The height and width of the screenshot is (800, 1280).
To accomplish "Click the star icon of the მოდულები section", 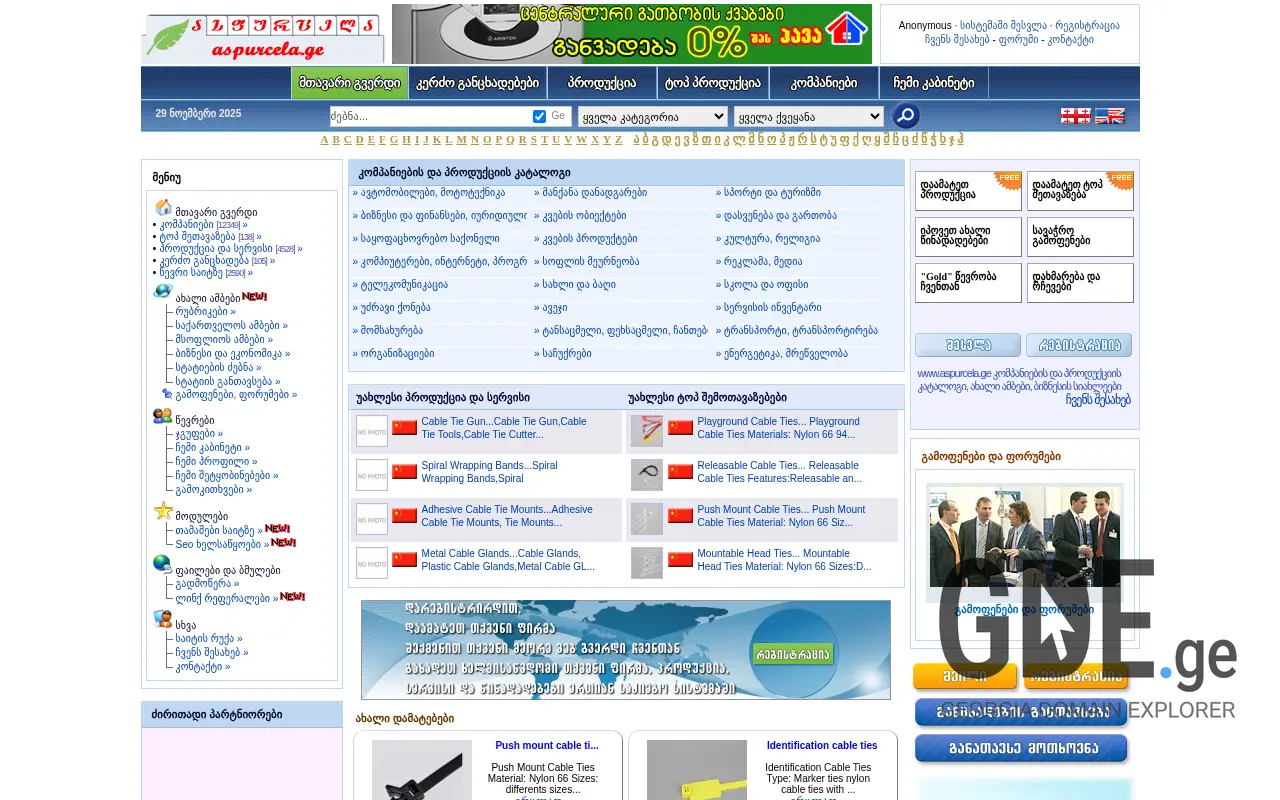I will pyautogui.click(x=162, y=510).
